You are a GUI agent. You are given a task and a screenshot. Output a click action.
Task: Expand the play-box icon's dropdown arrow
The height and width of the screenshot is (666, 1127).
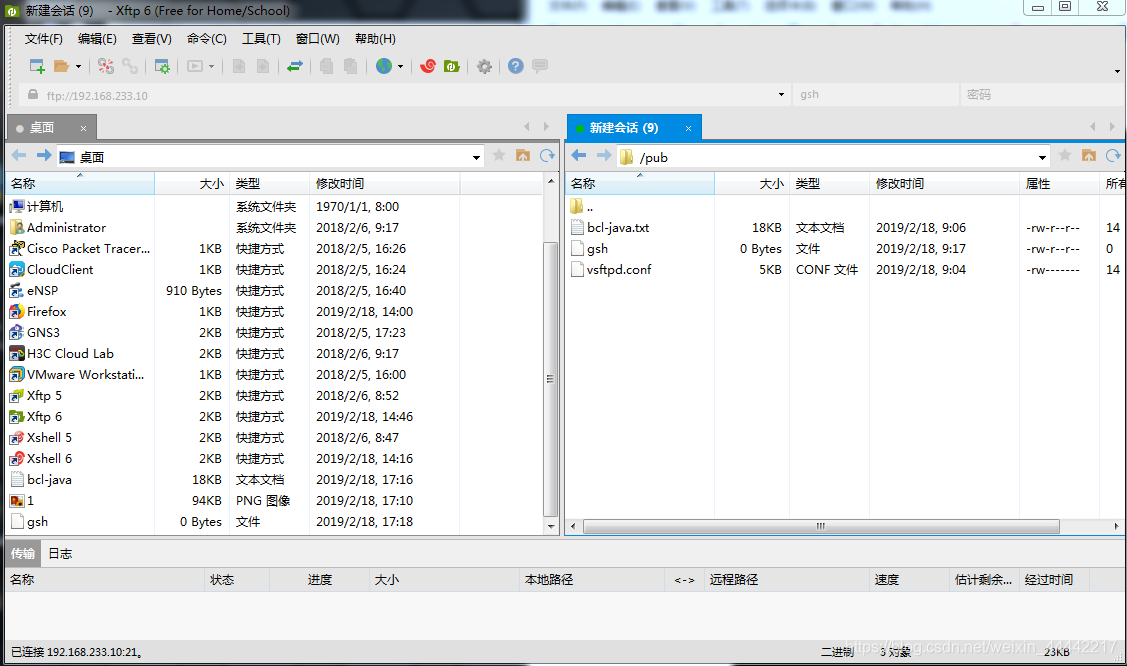[211, 67]
